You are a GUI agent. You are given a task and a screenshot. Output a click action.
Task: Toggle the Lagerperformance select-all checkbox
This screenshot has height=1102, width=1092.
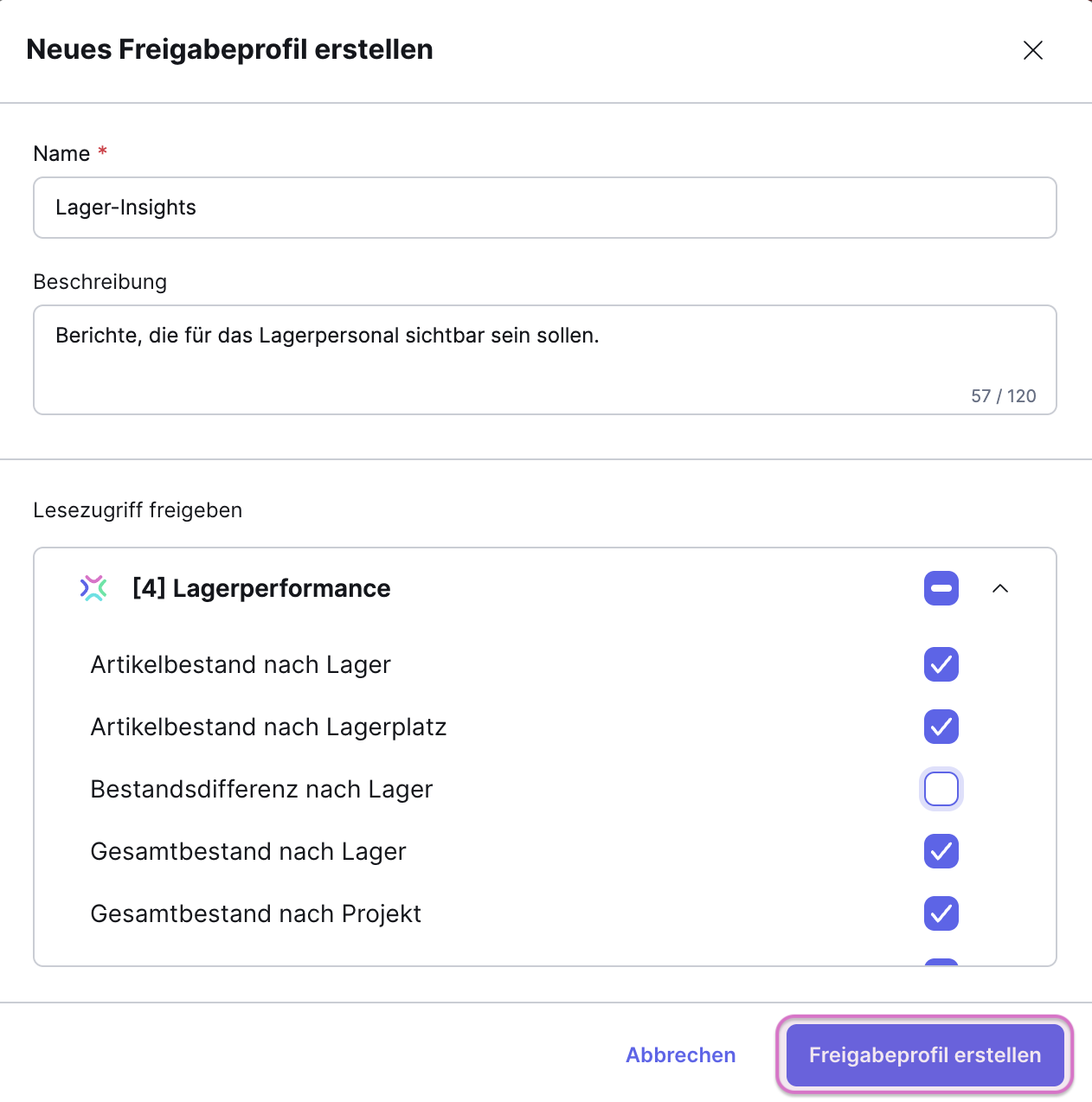point(941,588)
